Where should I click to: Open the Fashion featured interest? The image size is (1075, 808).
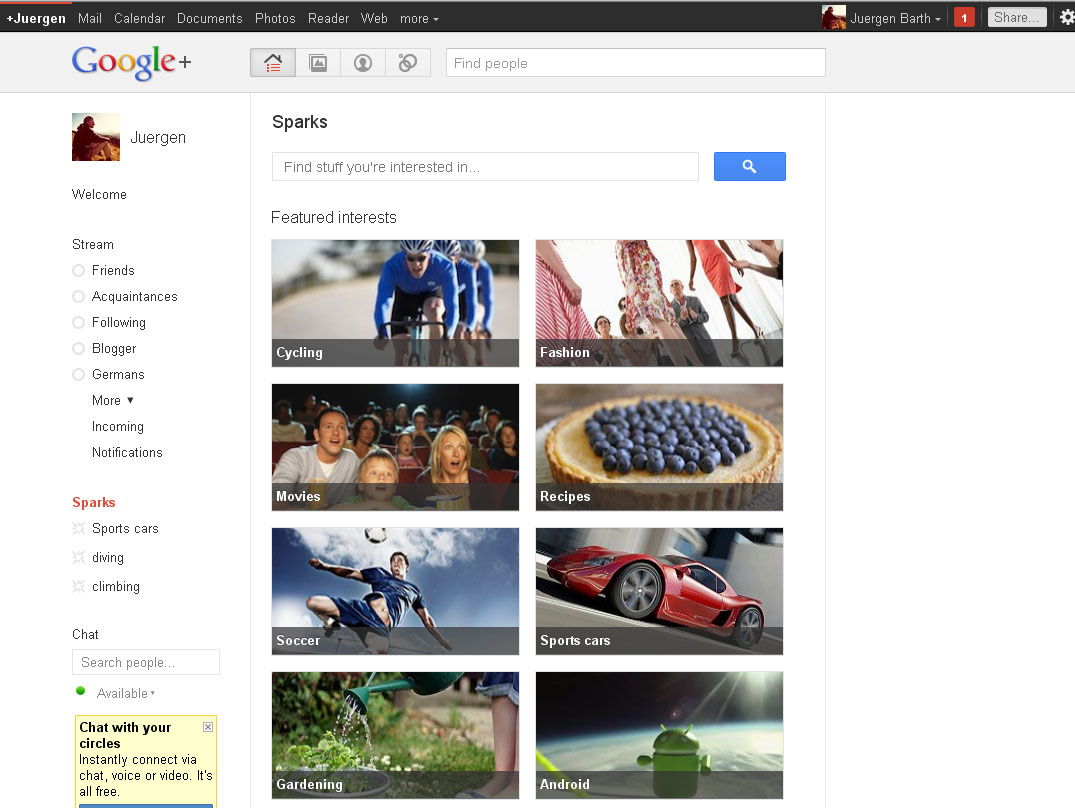point(660,303)
